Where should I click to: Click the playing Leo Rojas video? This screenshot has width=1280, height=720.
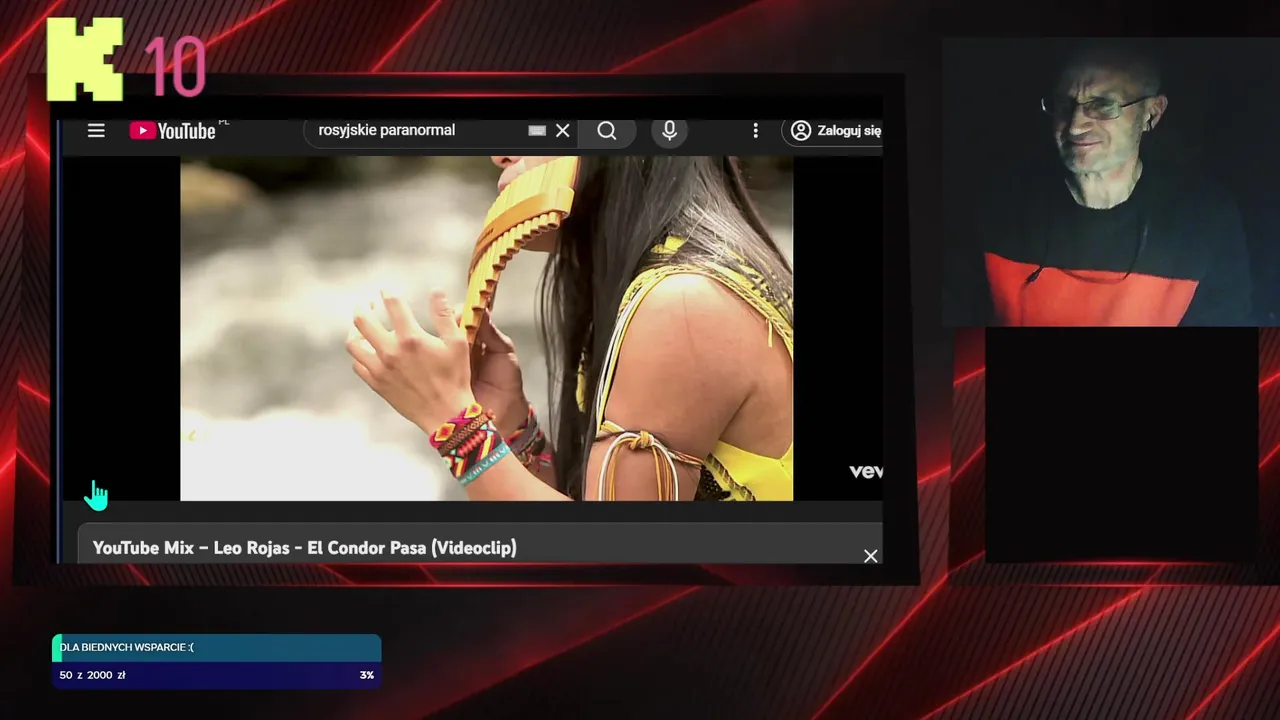(x=486, y=328)
